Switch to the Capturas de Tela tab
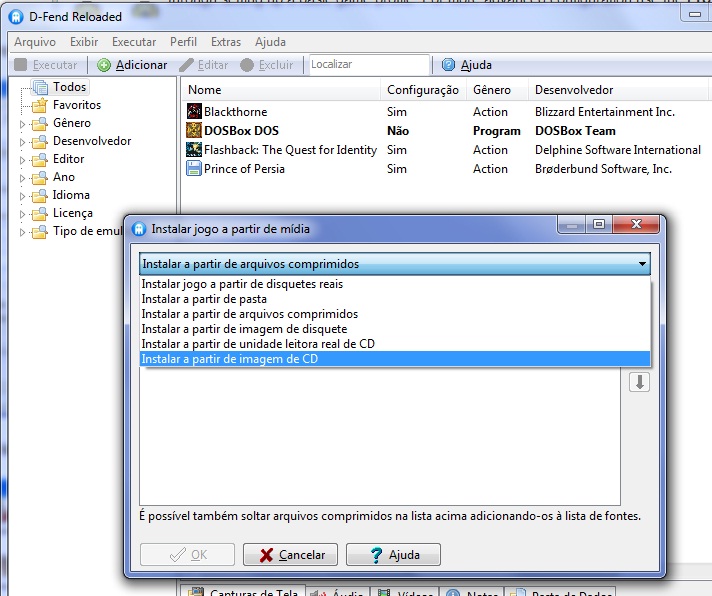This screenshot has width=712, height=596. pos(243,591)
